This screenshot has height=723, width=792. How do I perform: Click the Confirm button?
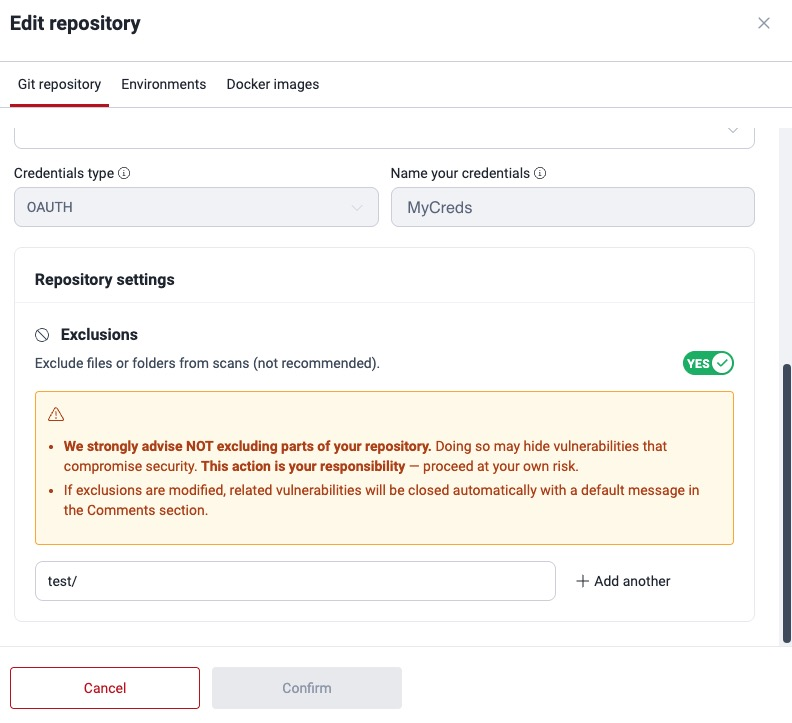pos(307,688)
